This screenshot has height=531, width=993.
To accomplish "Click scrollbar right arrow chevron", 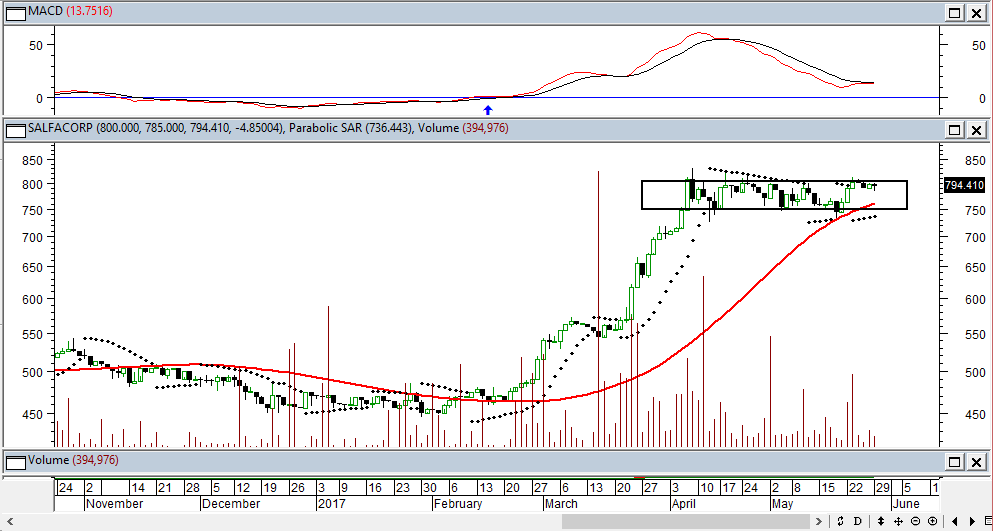I will click(x=817, y=521).
